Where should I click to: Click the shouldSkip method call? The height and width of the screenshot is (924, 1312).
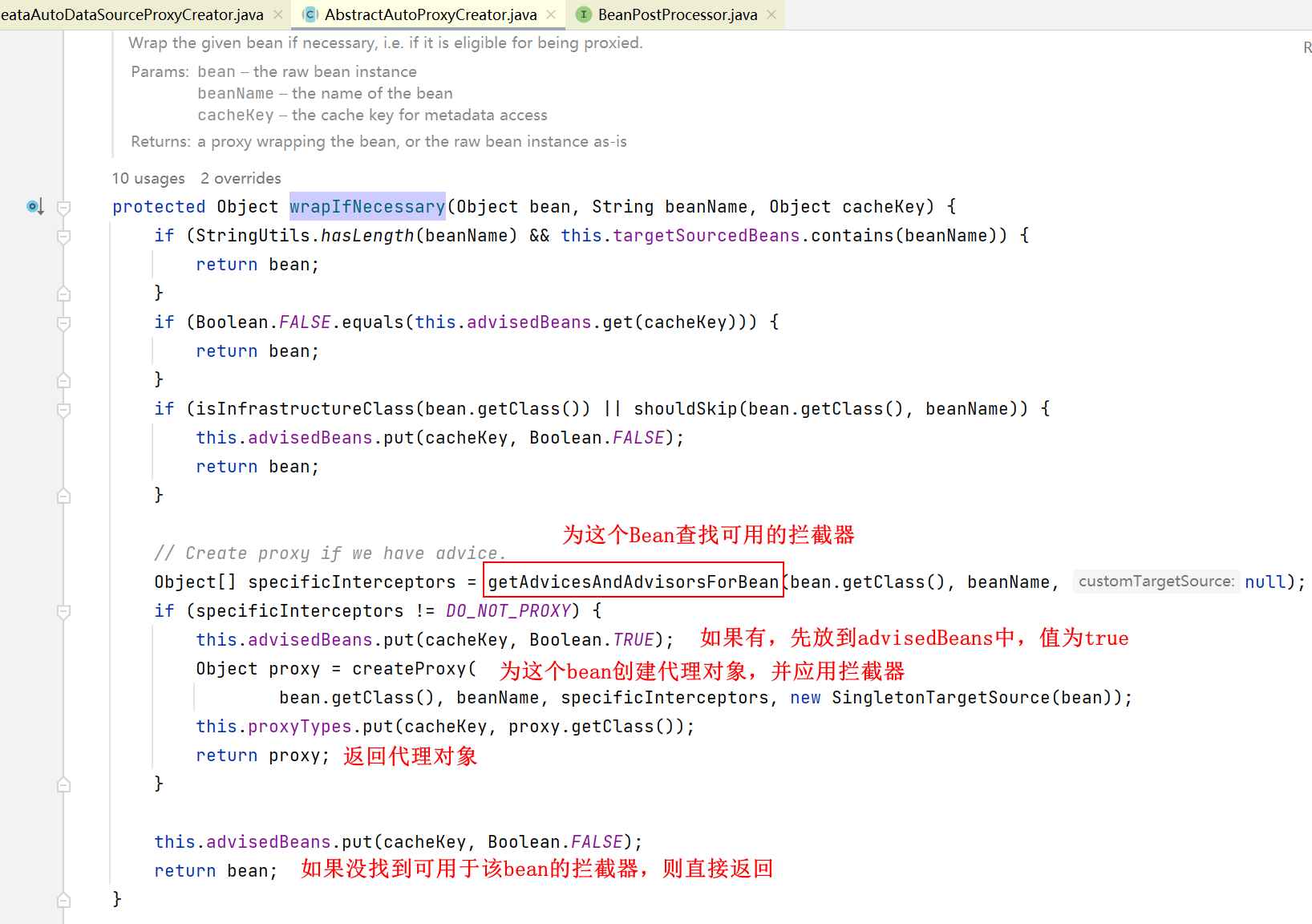tap(686, 409)
